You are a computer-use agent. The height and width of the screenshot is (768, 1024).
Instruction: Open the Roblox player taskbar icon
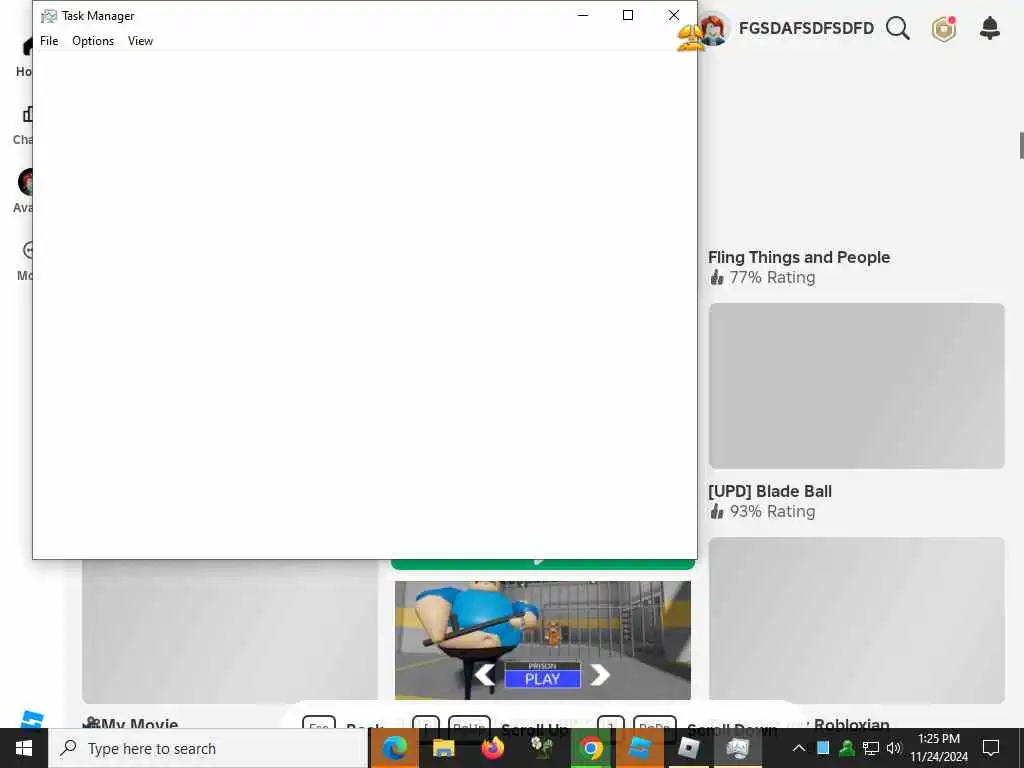688,748
